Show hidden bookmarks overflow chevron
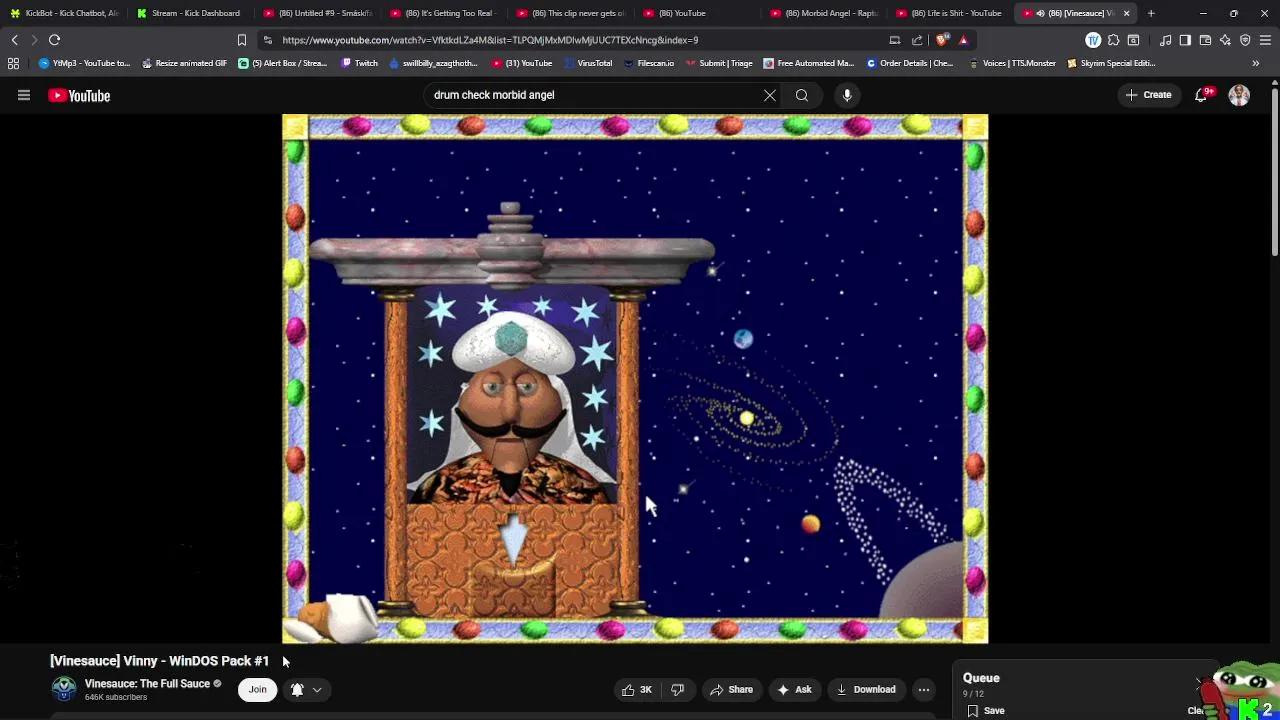The width and height of the screenshot is (1280, 720). click(1256, 63)
